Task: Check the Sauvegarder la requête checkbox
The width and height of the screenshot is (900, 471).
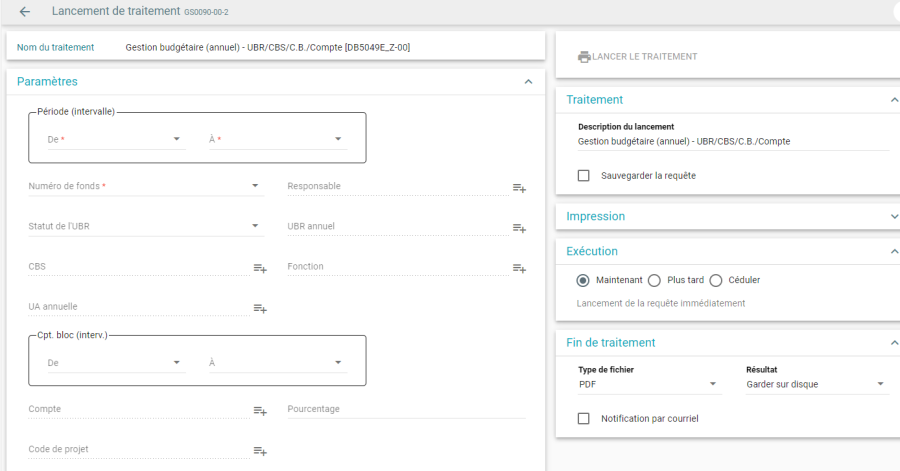Action: point(584,176)
